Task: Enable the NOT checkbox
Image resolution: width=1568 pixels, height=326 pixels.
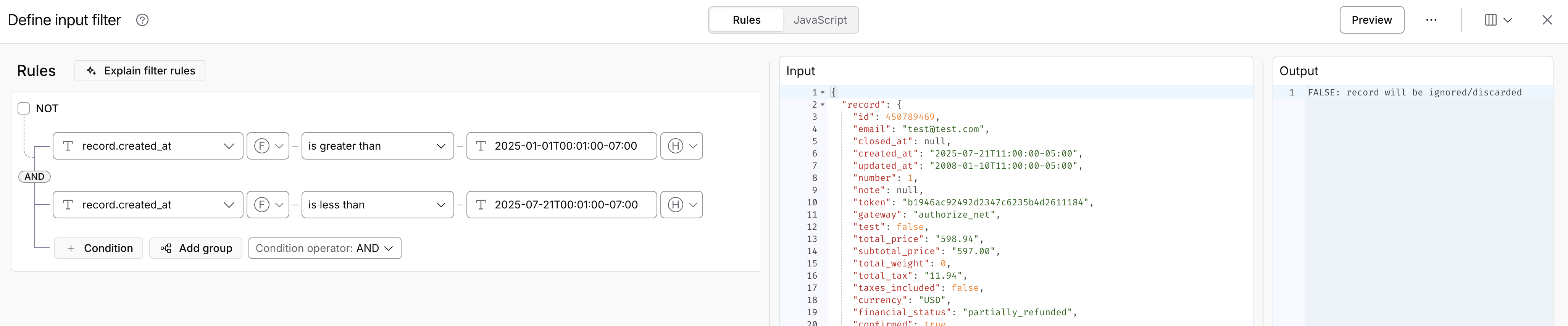Action: [24, 109]
